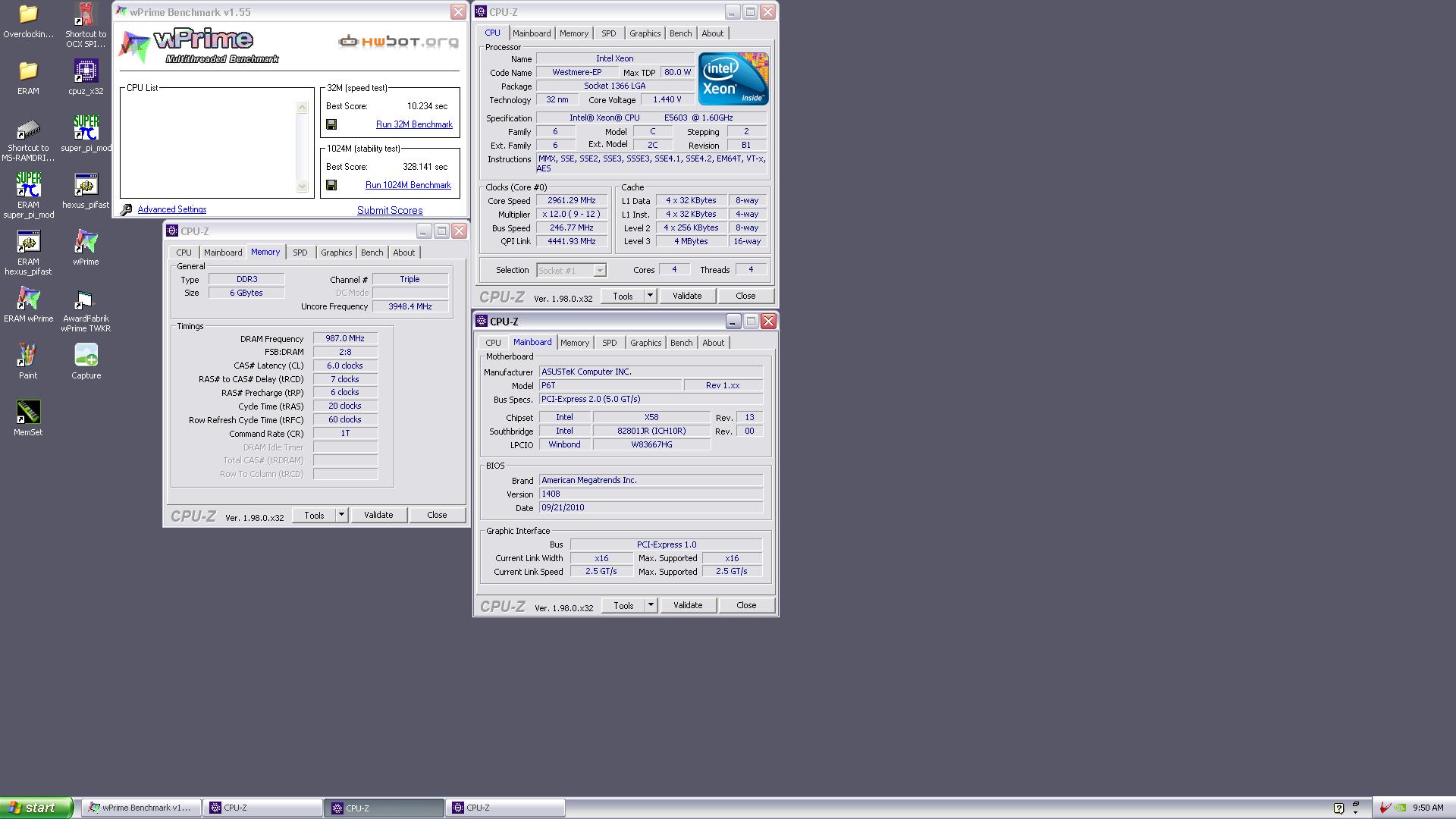1456x819 pixels.
Task: Open AwardFabrik wPrime TWKR icon
Action: point(86,311)
